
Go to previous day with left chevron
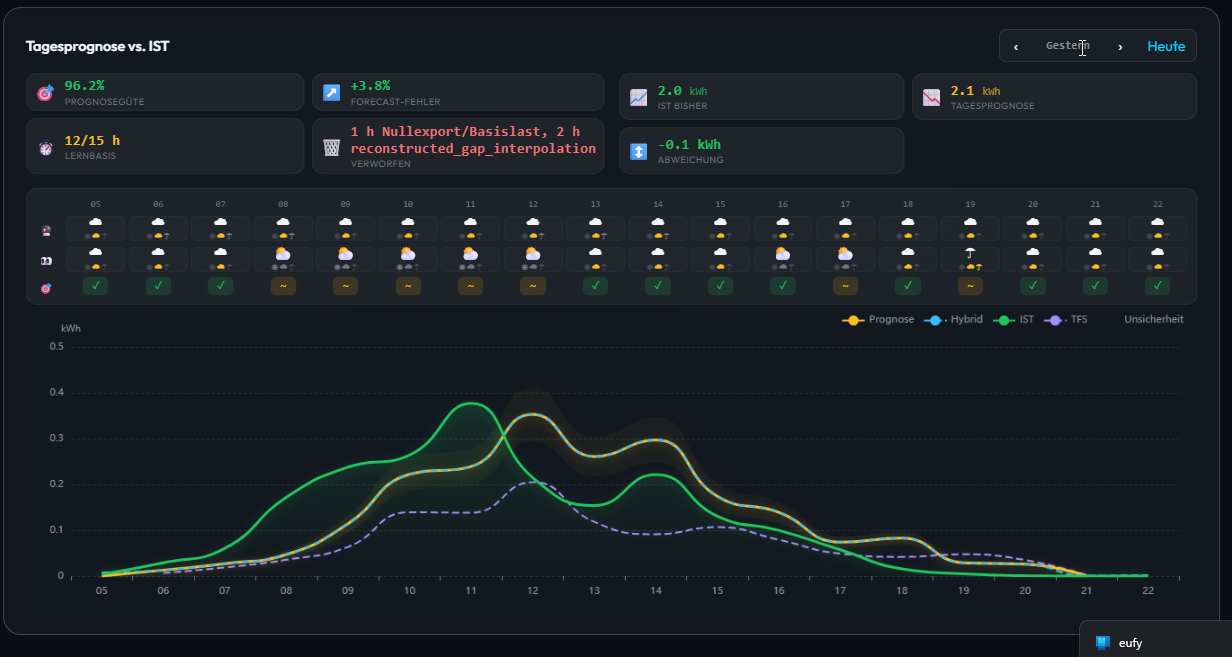pyautogui.click(x=1016, y=47)
